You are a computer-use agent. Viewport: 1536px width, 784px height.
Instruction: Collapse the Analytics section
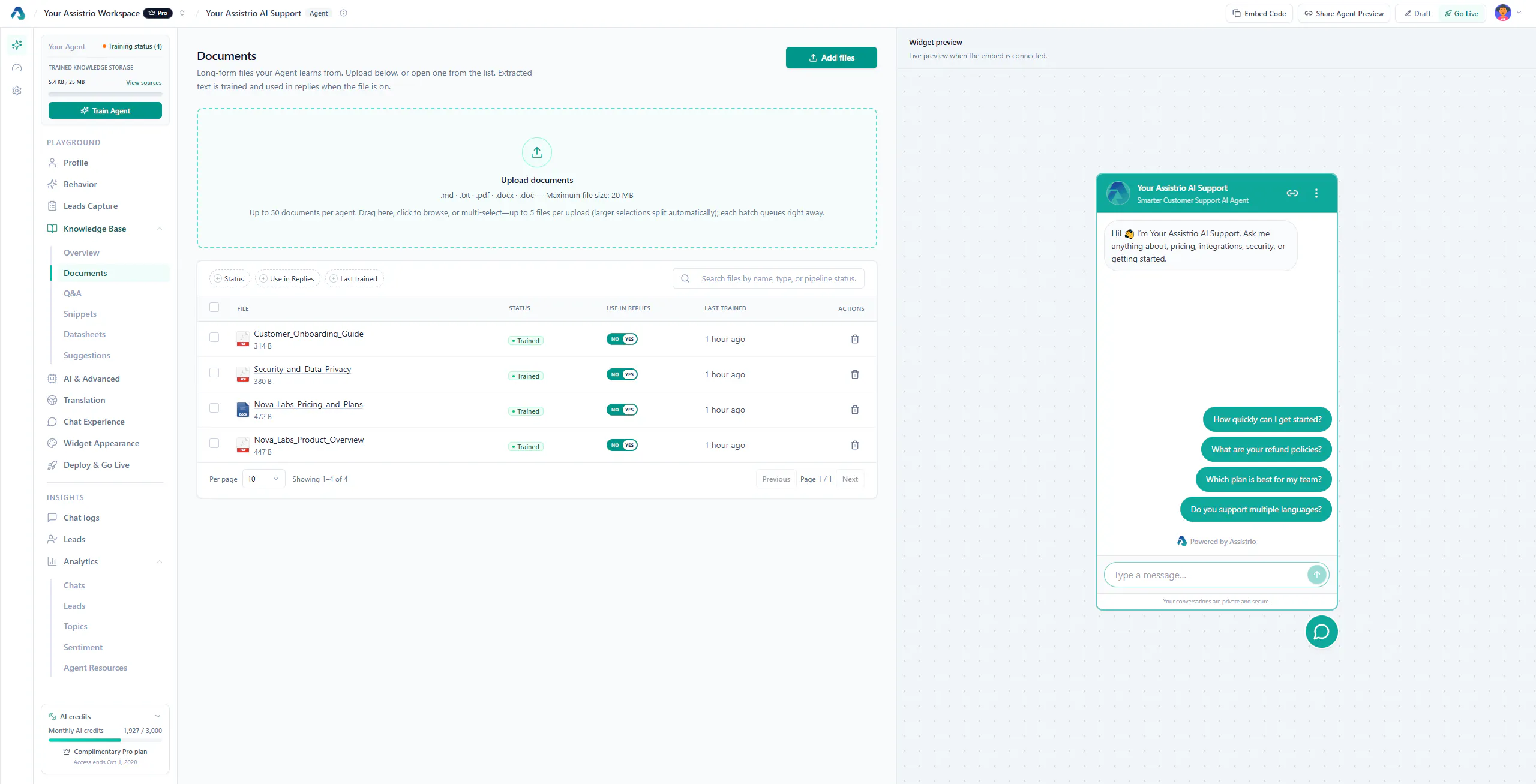pyautogui.click(x=160, y=561)
